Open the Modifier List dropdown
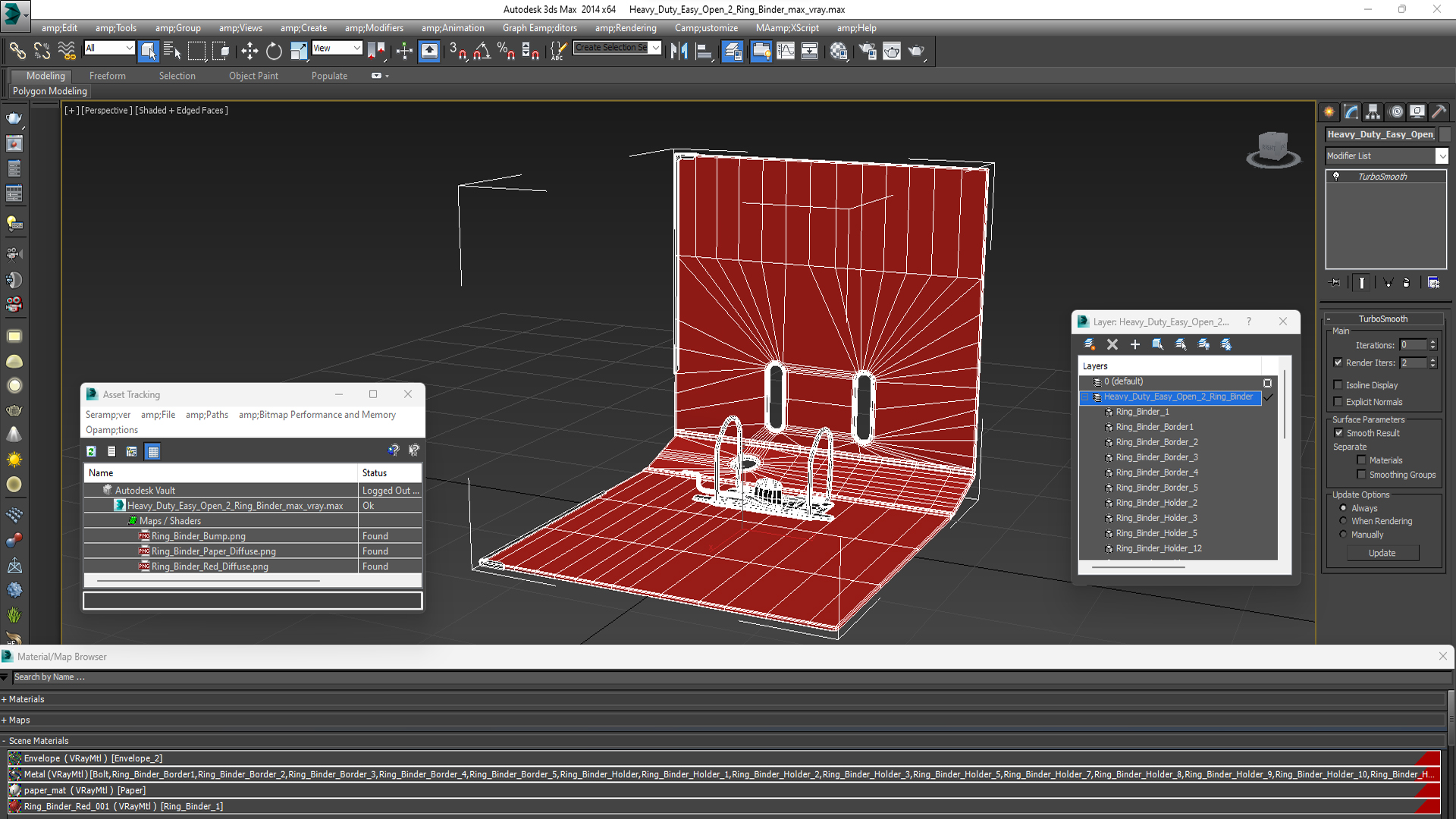This screenshot has height=819, width=1456. (x=1441, y=155)
